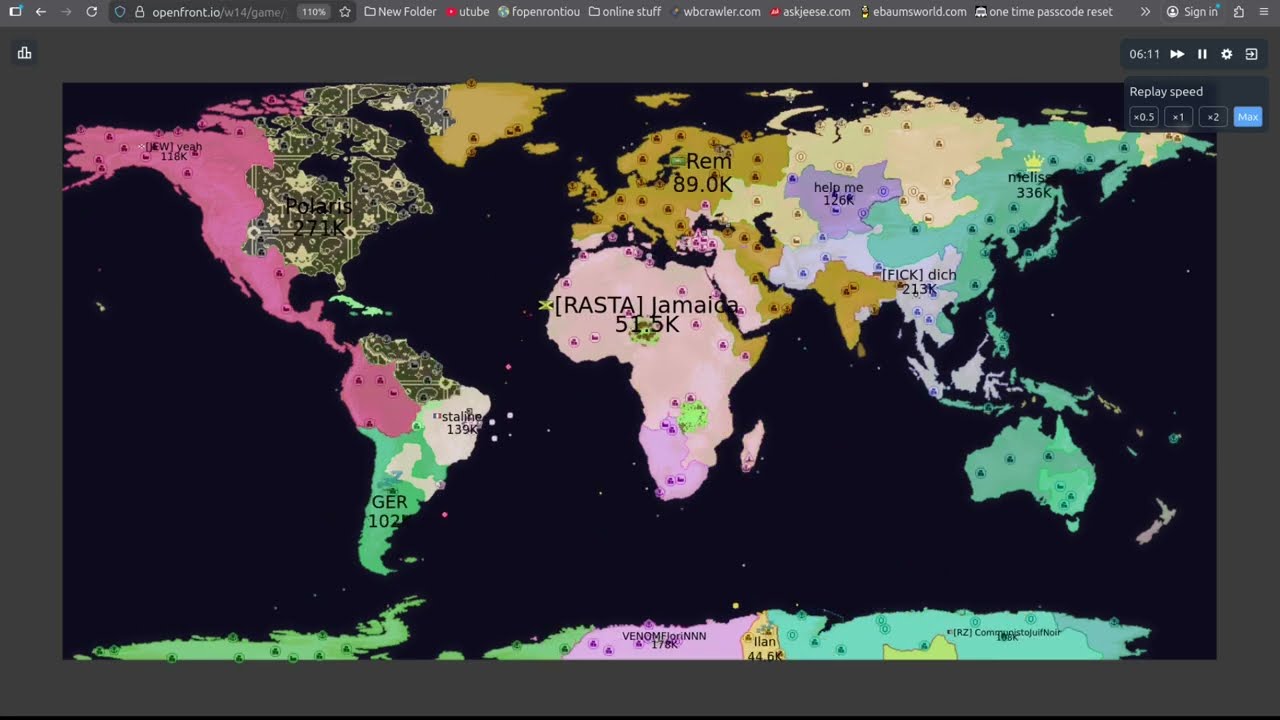Viewport: 1280px width, 720px height.
Task: Click the Rem player name
Action: coord(709,161)
